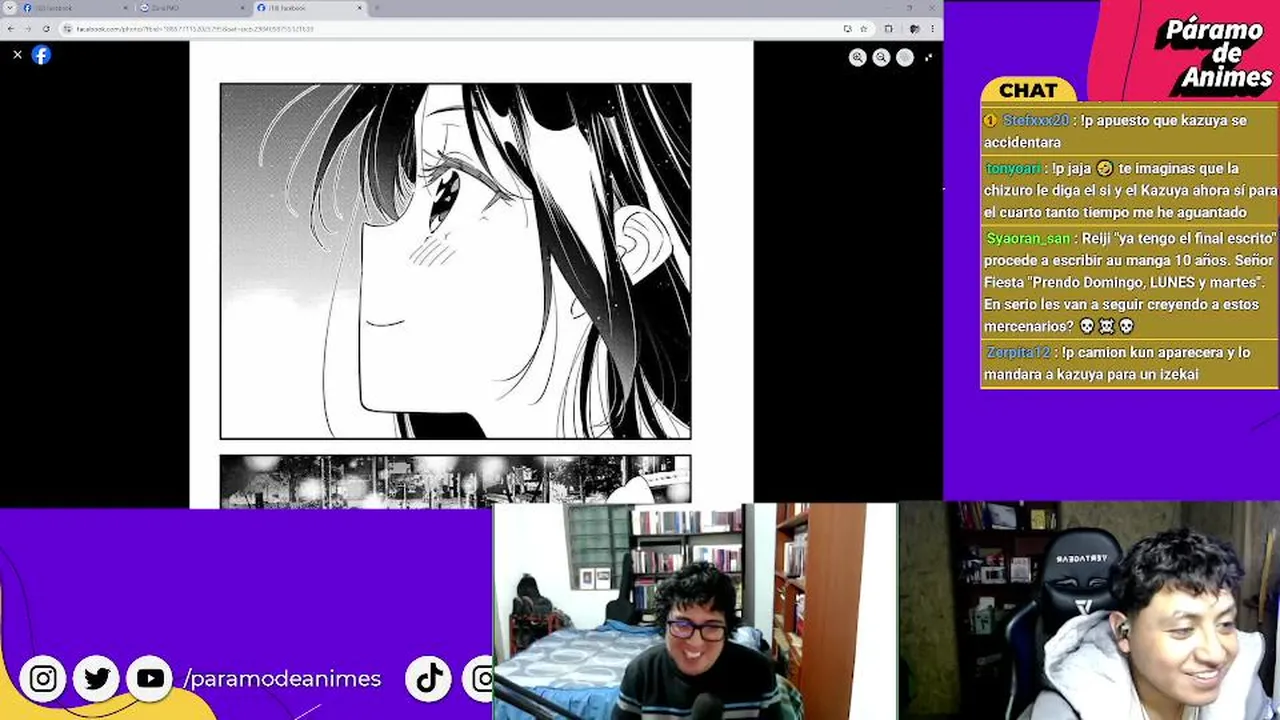Click the lower manga panel of the street
The image size is (1280, 720).
coord(455,481)
